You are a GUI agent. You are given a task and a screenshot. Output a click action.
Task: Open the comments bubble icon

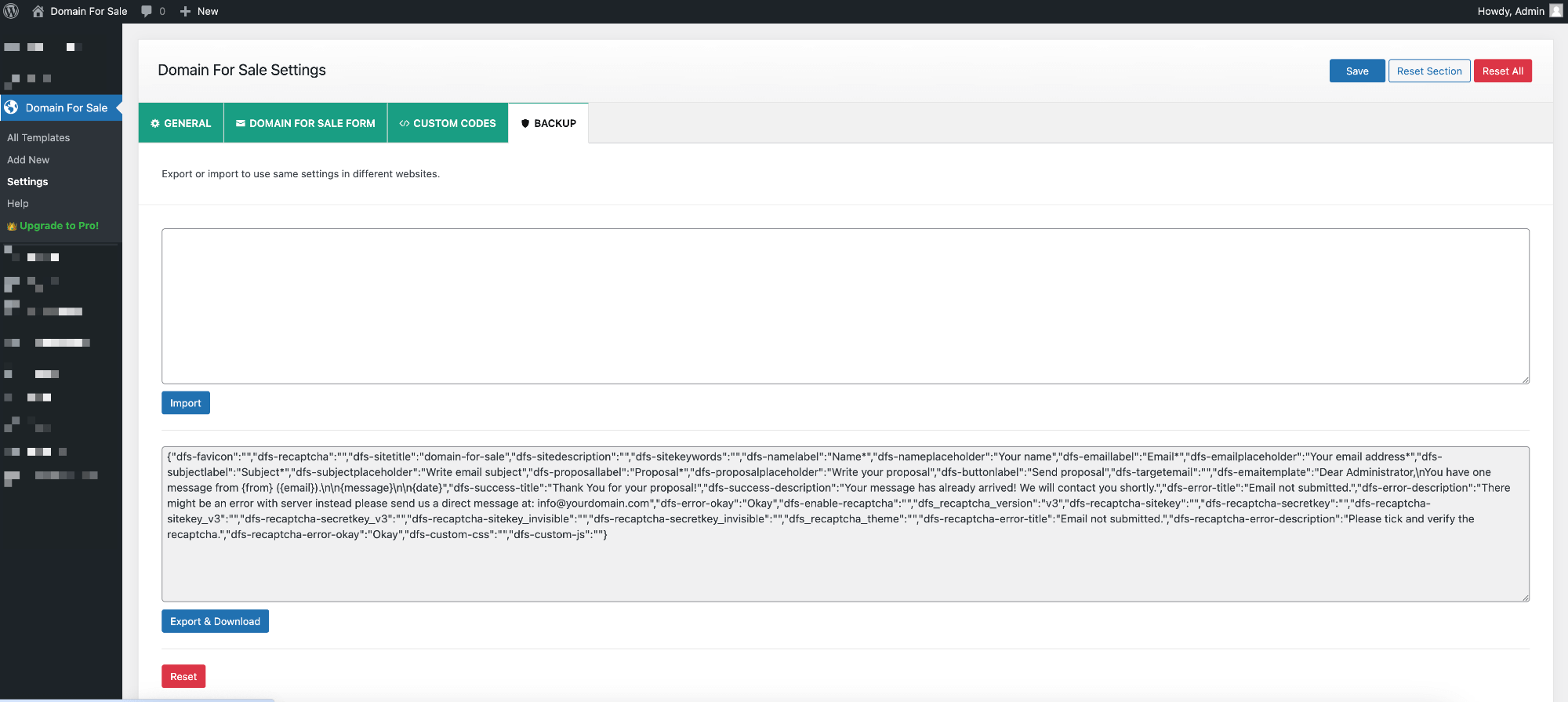click(x=147, y=11)
